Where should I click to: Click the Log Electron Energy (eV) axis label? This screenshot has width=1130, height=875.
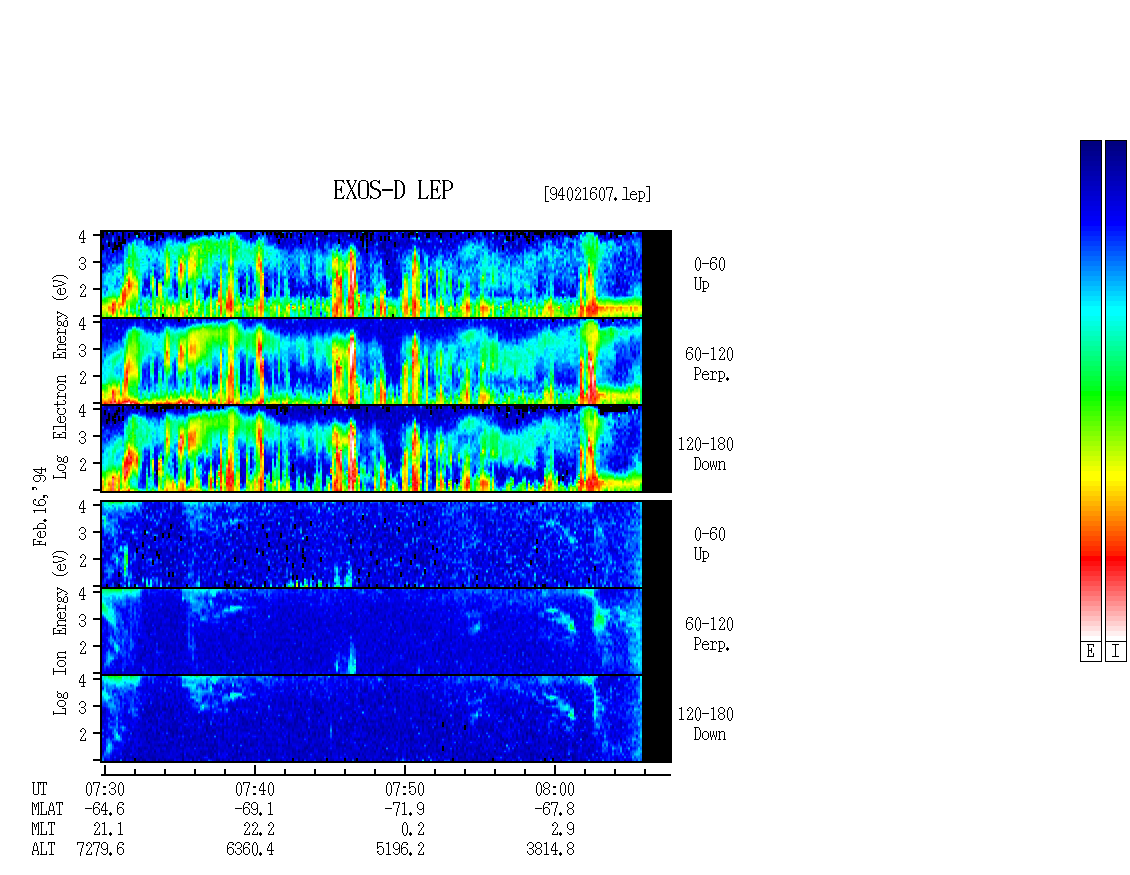(61, 376)
